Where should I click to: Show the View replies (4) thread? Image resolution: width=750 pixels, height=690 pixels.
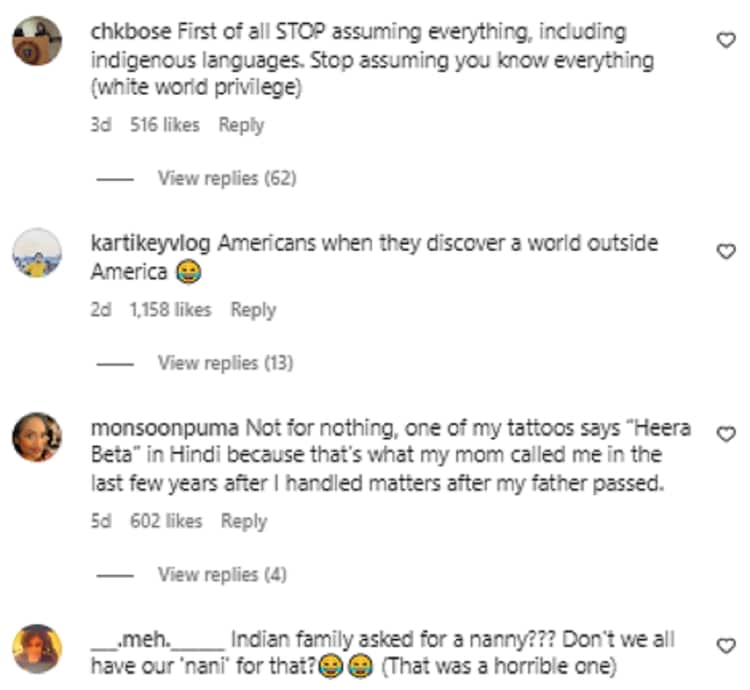point(221,575)
